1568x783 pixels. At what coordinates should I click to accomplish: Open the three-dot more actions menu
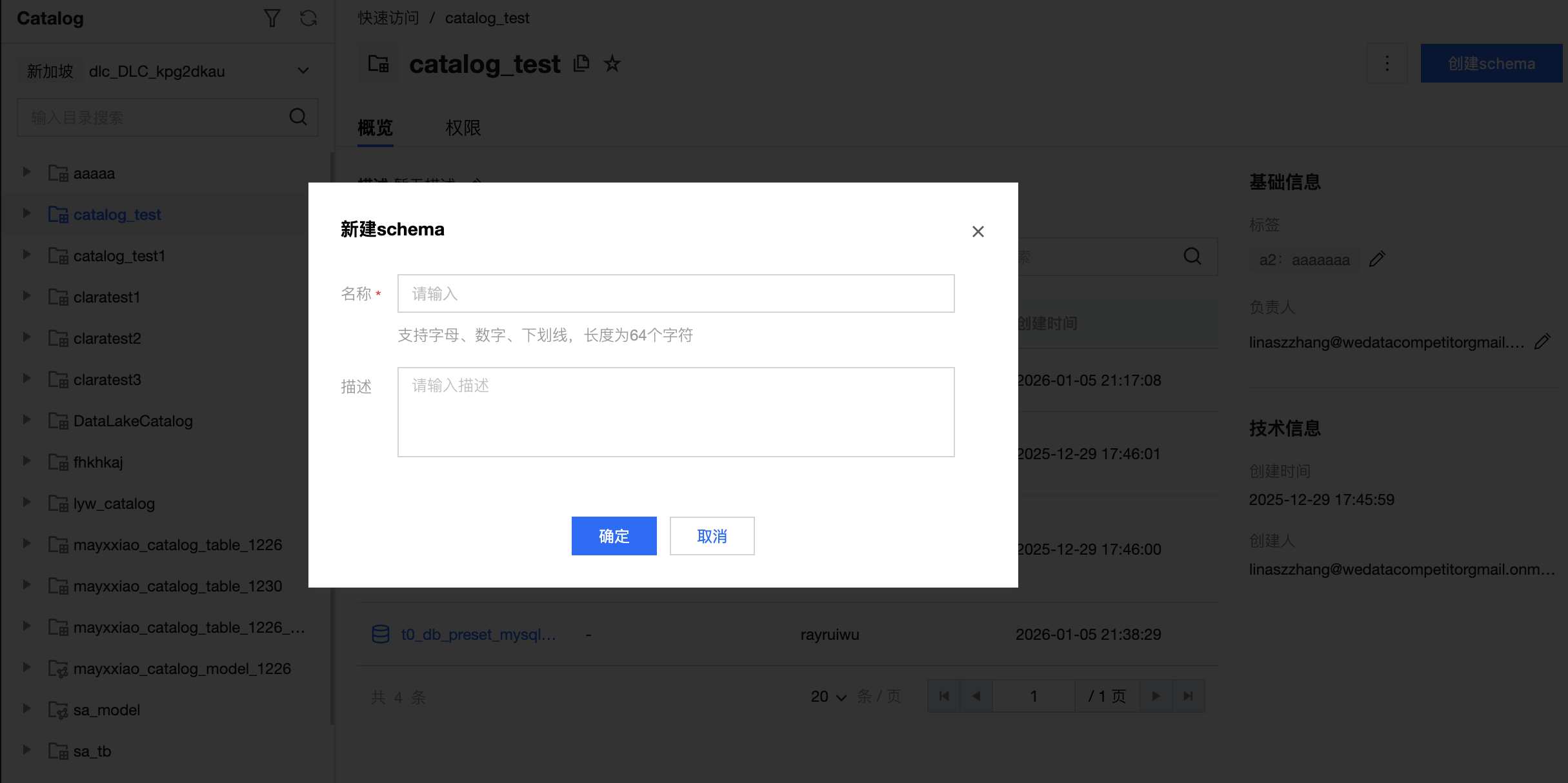coord(1387,63)
